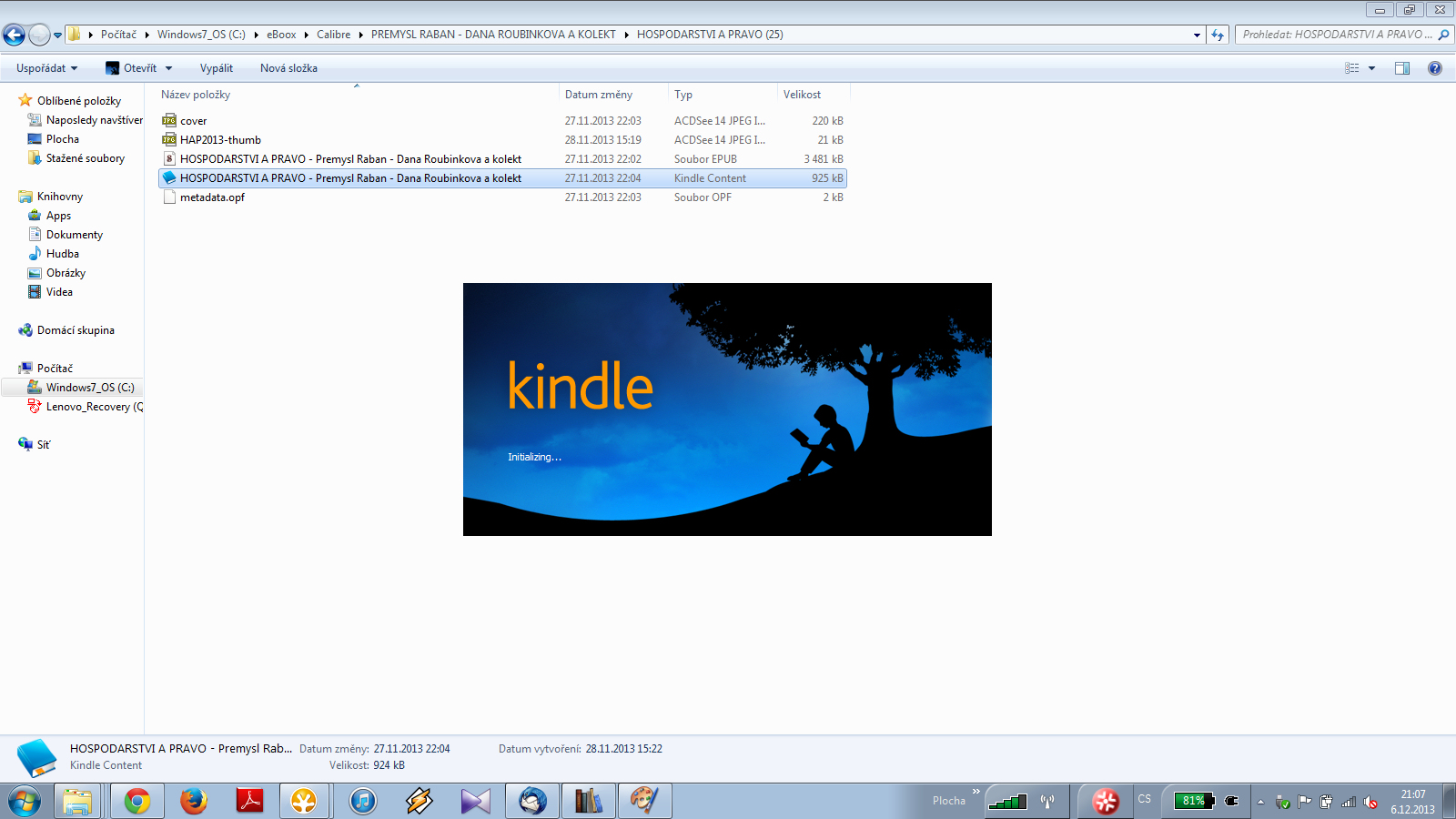Screen dimensions: 1456x819
Task: Open Hudba library
Action: tap(62, 254)
